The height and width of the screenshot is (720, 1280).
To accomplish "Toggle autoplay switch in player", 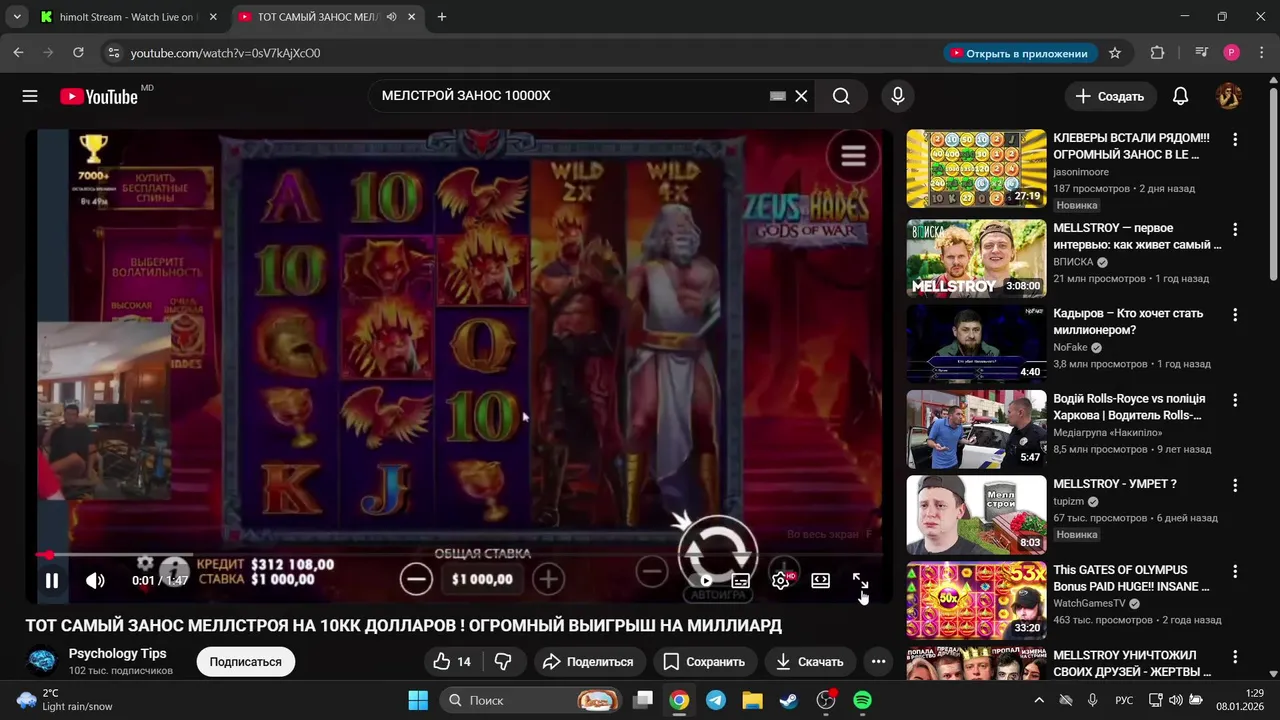I will point(704,580).
